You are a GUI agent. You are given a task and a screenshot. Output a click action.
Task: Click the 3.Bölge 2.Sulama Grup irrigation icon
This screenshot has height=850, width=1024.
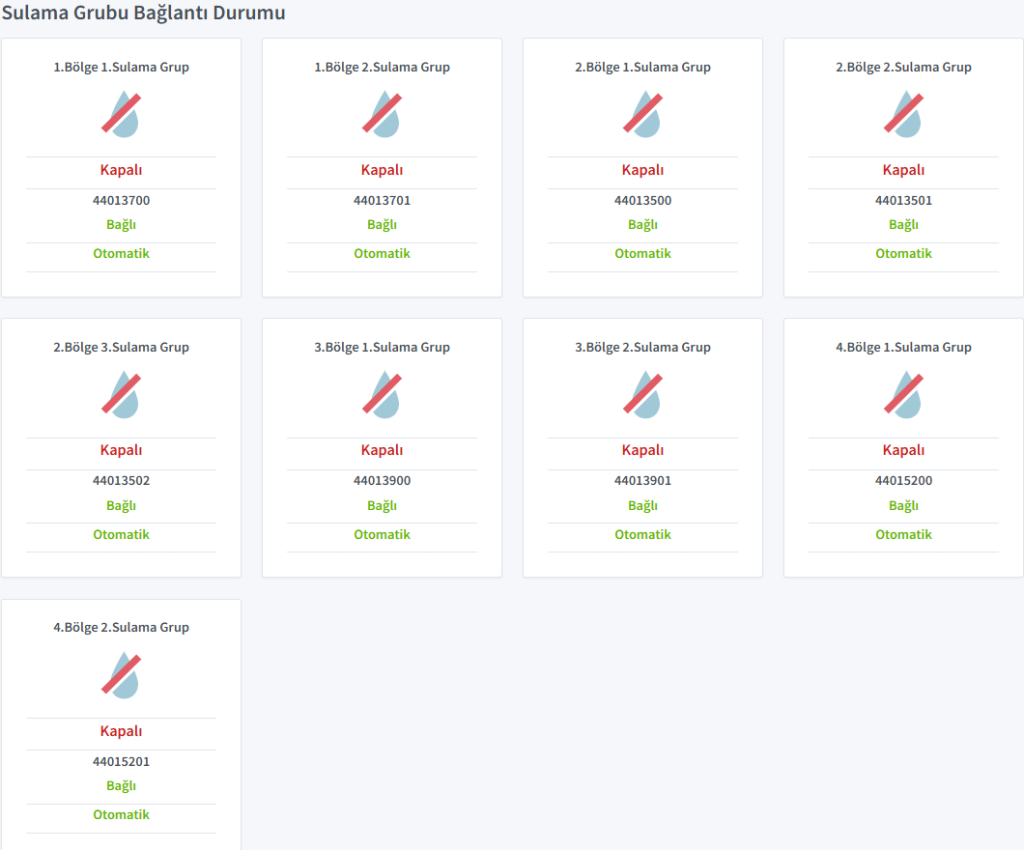tap(643, 394)
